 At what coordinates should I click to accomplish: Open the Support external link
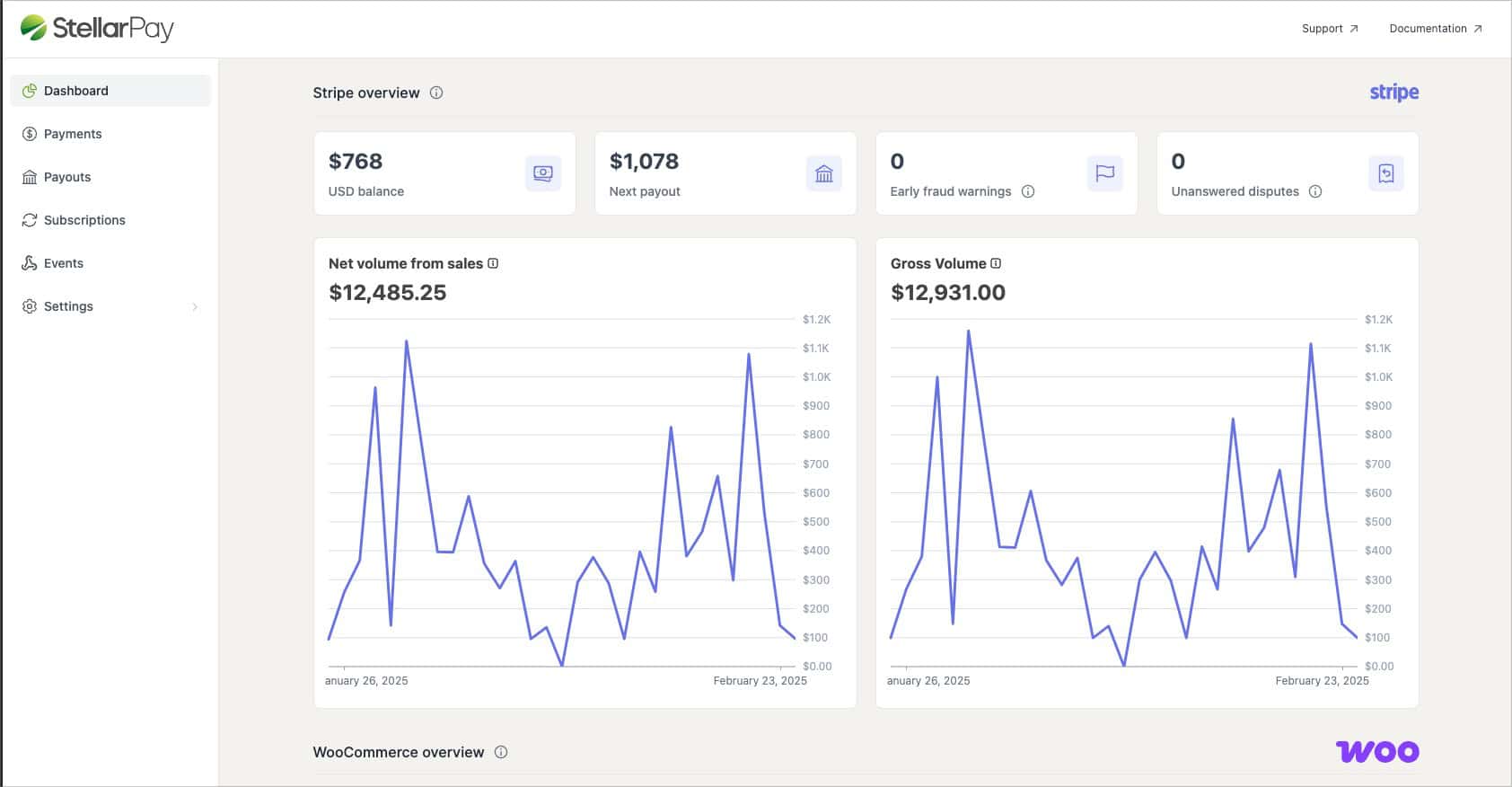click(1330, 29)
